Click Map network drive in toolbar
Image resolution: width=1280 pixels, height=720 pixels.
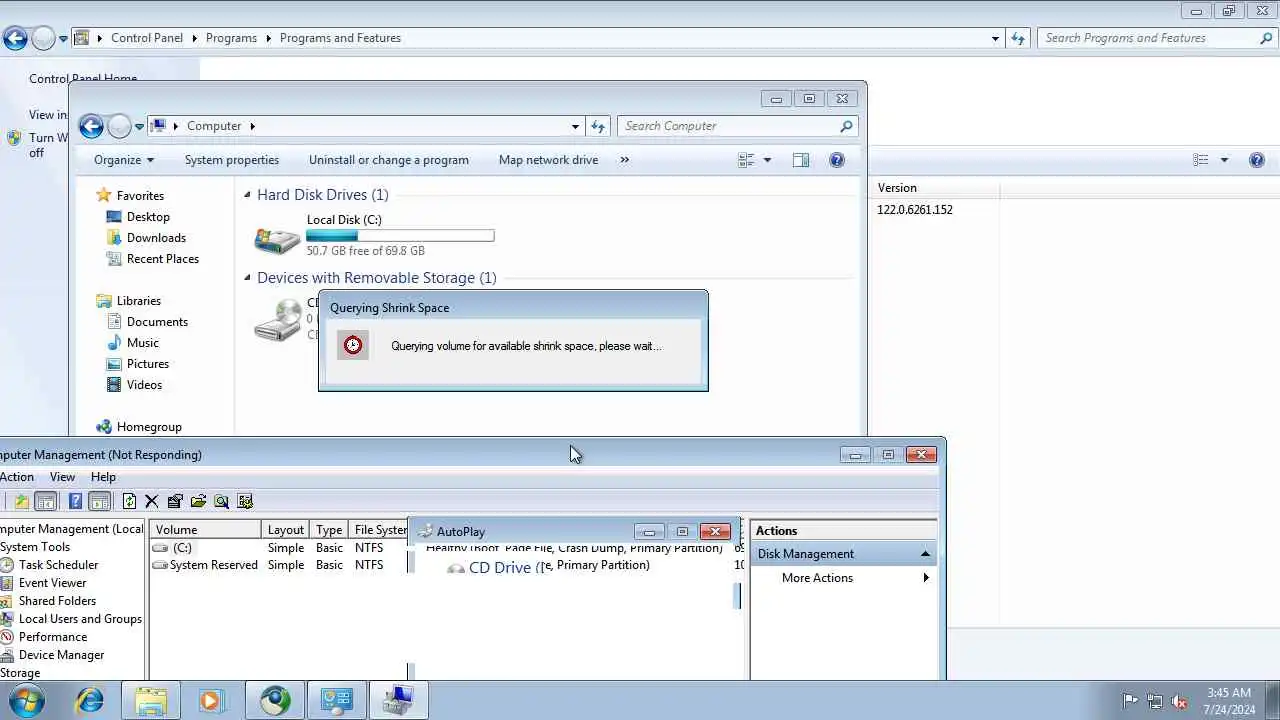(x=548, y=160)
